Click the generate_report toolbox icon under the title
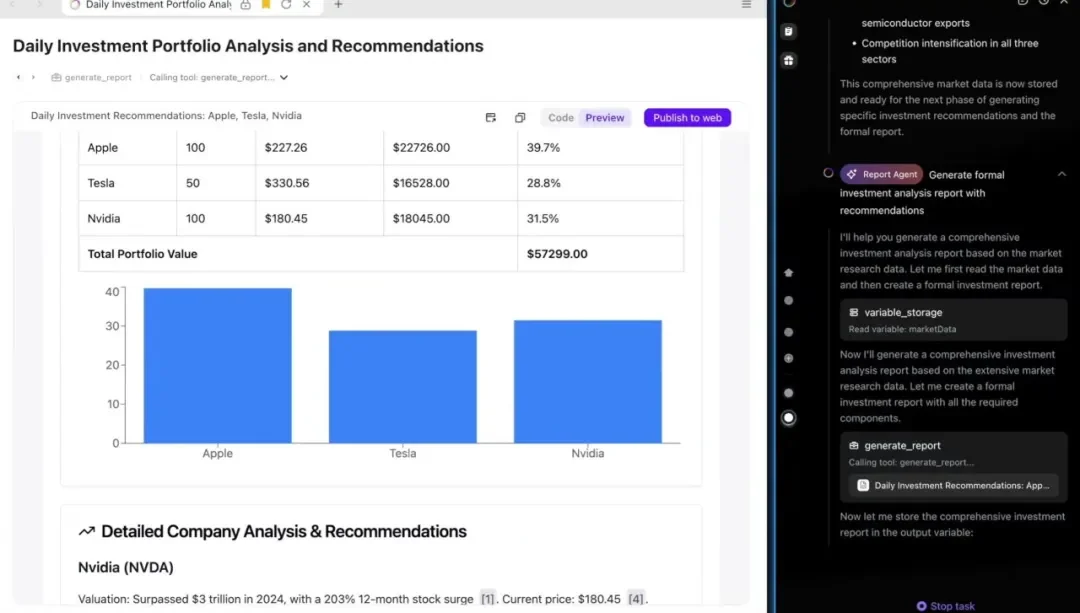 (x=56, y=78)
